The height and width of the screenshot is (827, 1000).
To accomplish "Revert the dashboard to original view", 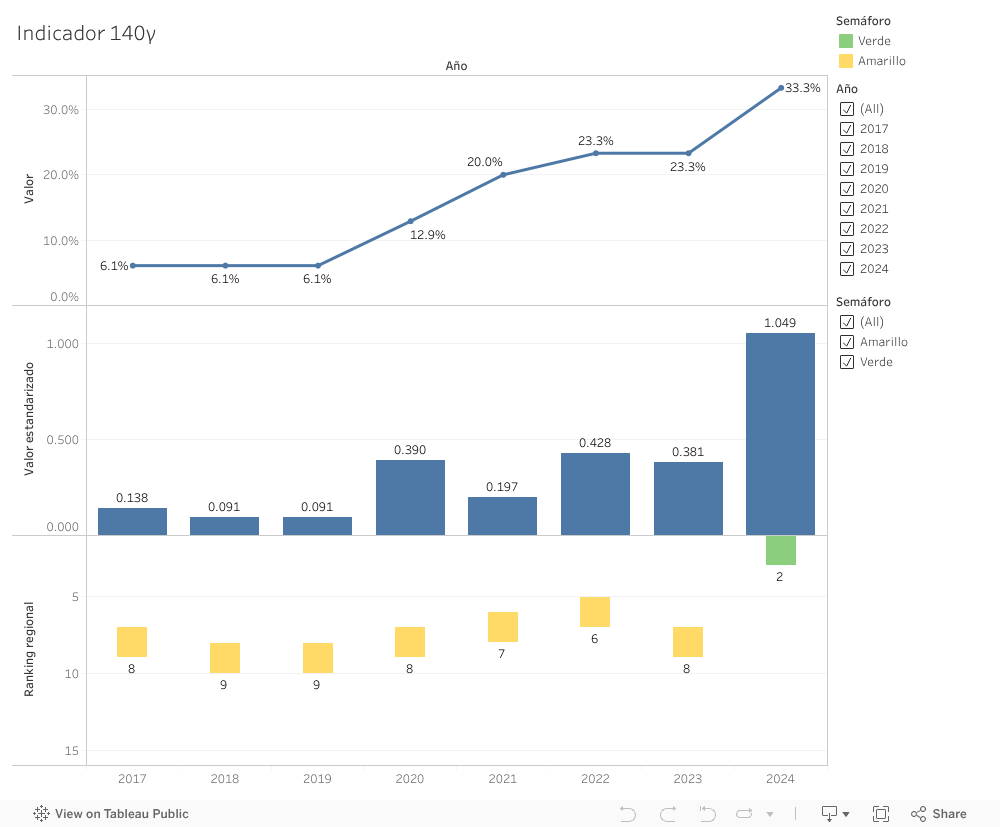I will coord(707,813).
